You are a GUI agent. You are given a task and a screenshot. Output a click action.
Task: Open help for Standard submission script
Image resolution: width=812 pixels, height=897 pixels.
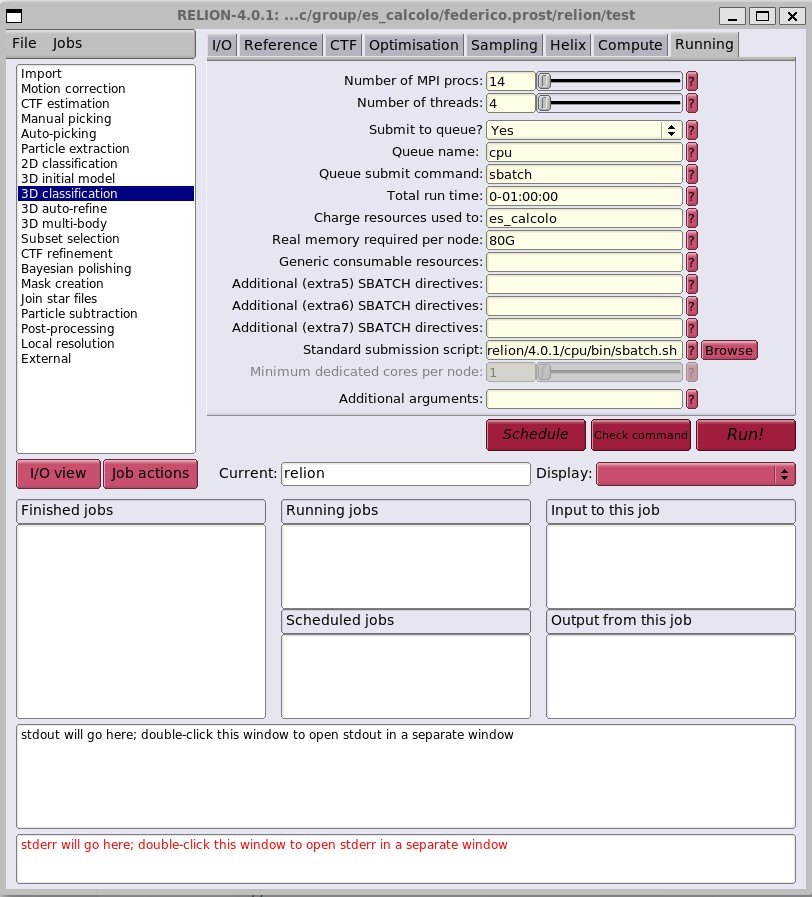click(x=691, y=350)
